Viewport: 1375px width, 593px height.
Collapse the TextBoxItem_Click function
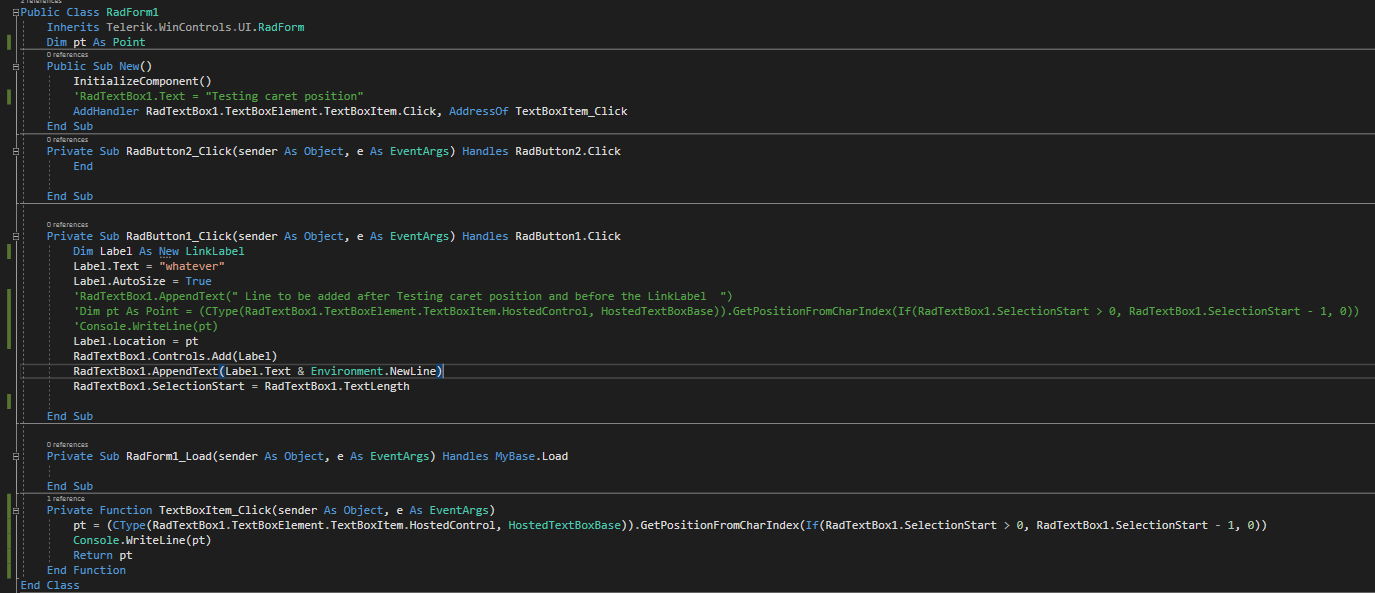(15, 510)
